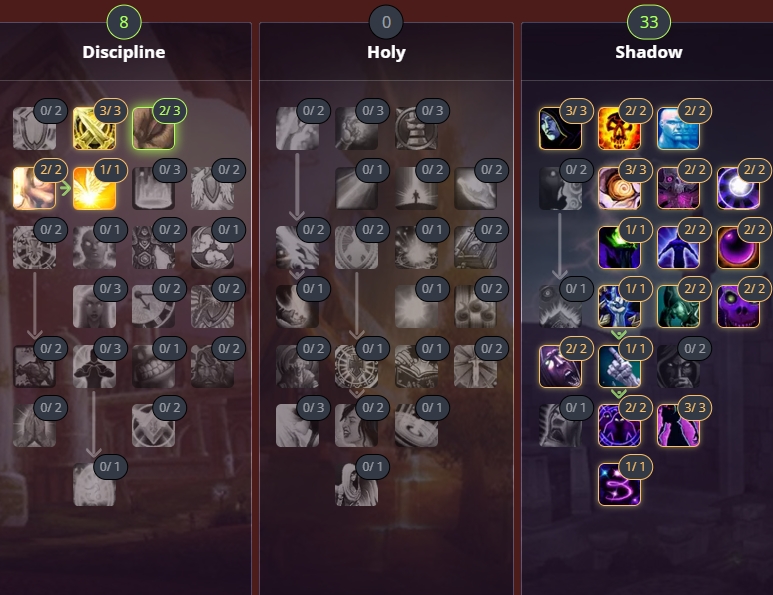Click the hooded face Darkness talent 3/3
Viewport: 773px width, 595px height.
(560, 129)
